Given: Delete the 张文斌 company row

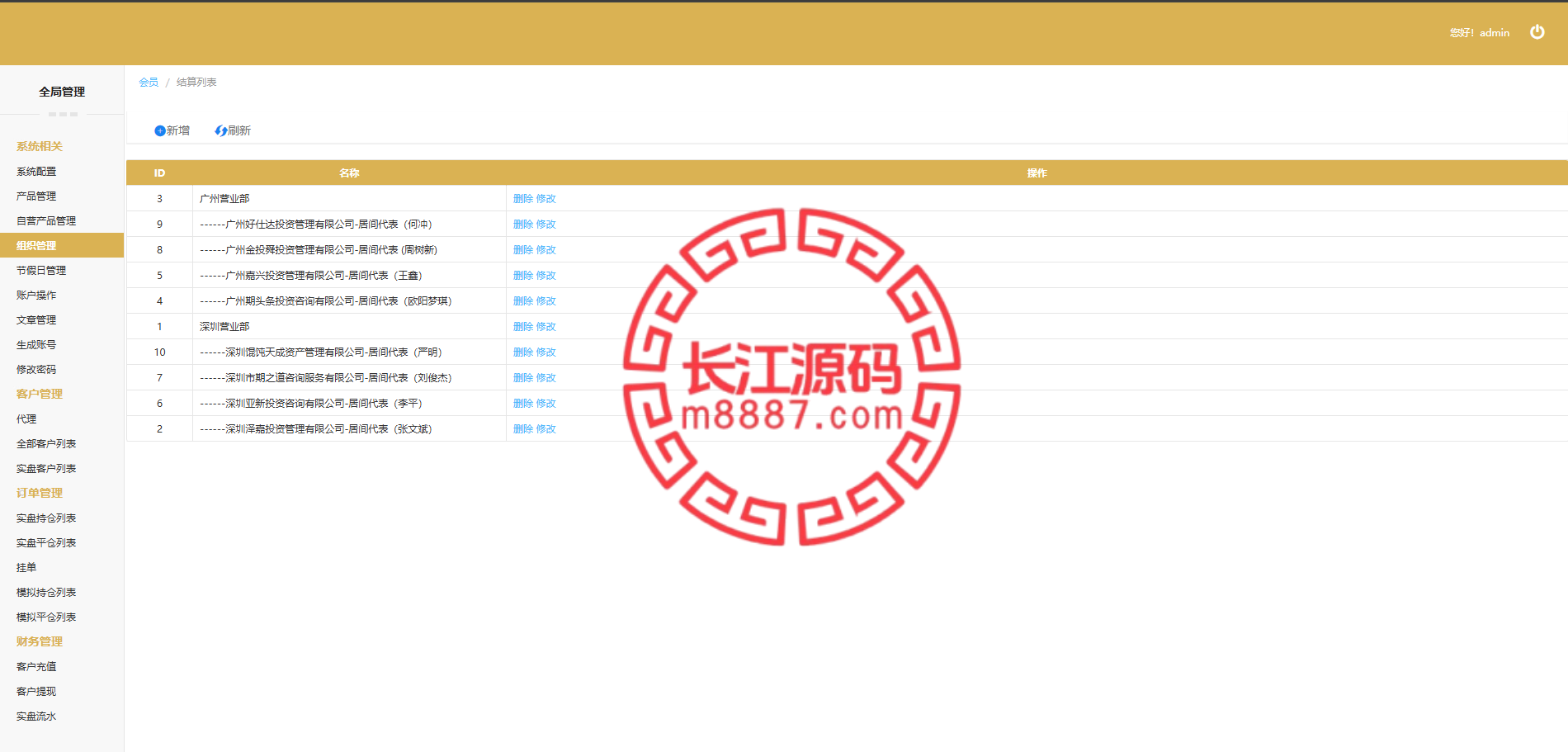Looking at the screenshot, I should 523,429.
